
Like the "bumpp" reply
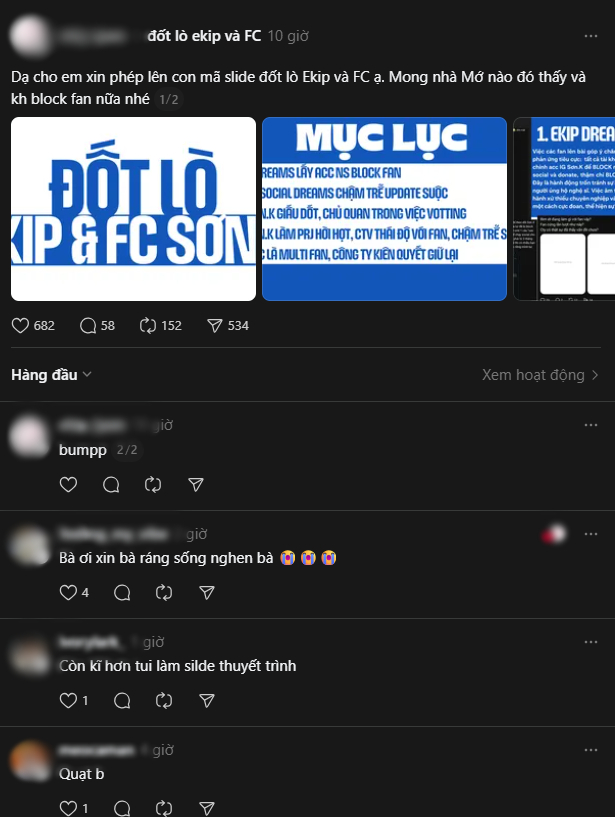coord(68,485)
